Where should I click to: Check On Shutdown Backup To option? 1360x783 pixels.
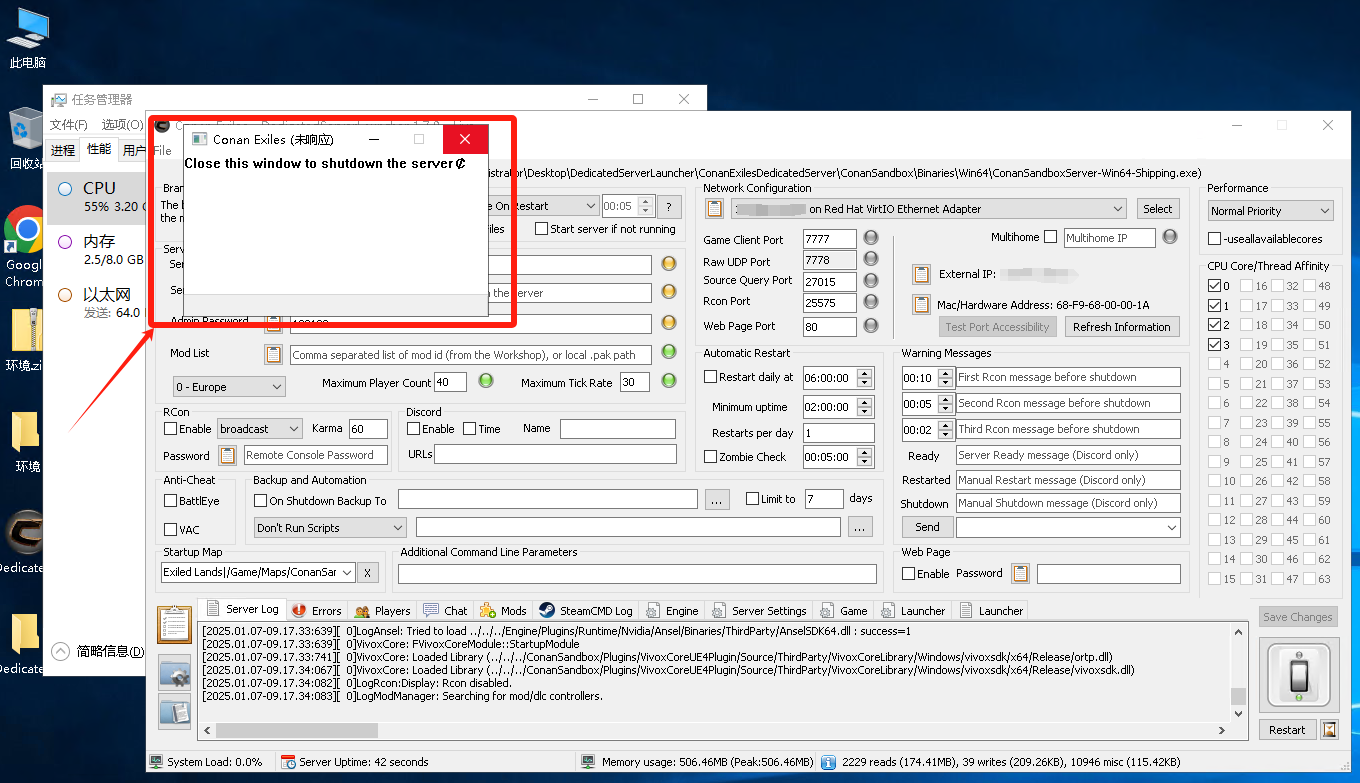point(260,501)
